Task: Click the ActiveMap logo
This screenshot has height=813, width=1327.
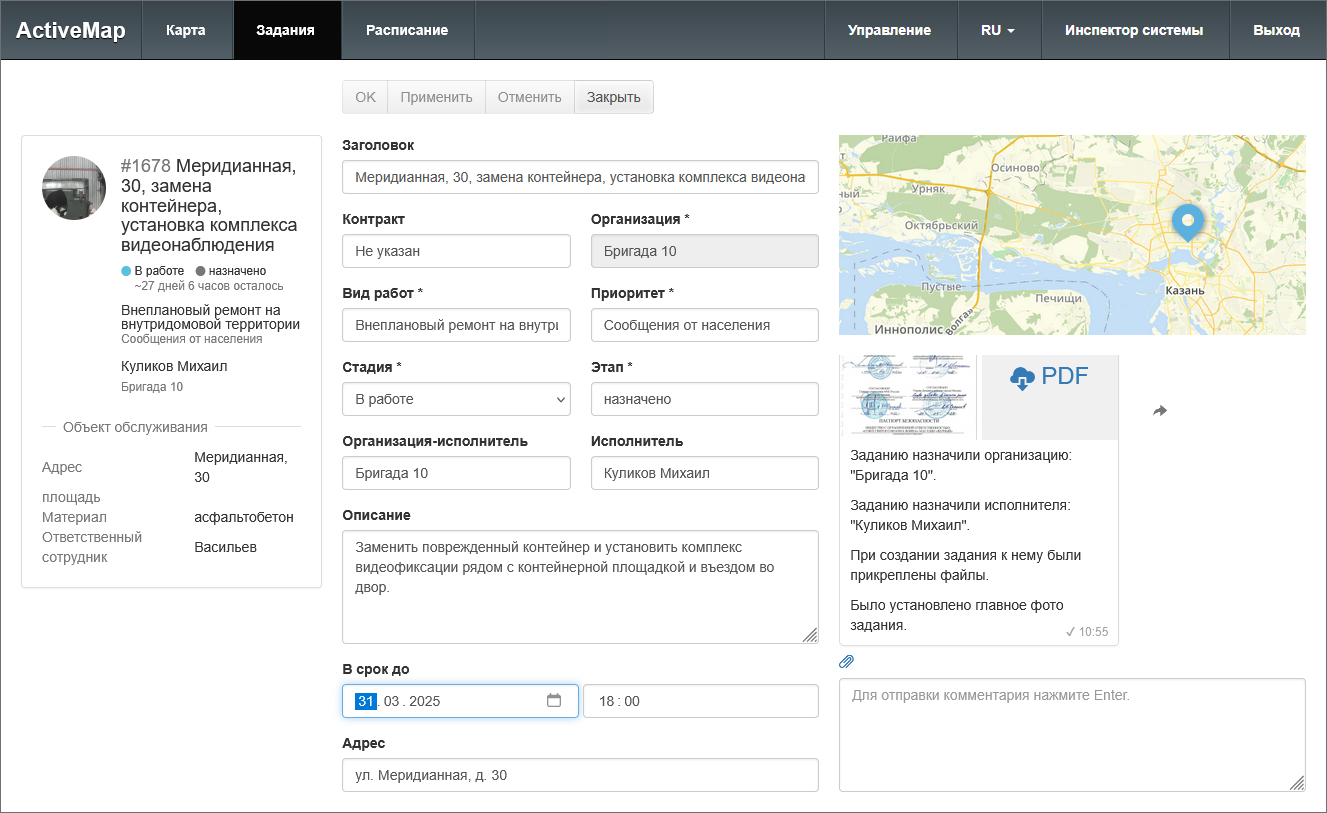Action: (x=71, y=30)
